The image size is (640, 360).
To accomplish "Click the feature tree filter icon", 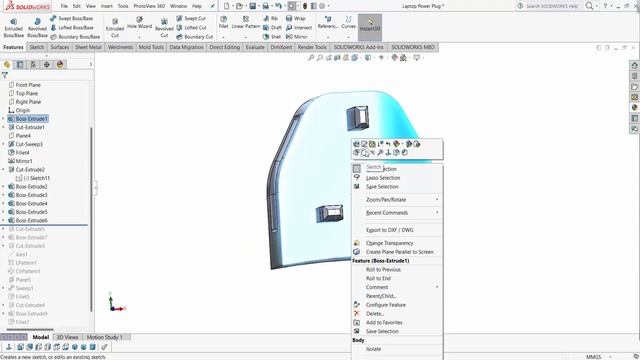I will 4,76.
